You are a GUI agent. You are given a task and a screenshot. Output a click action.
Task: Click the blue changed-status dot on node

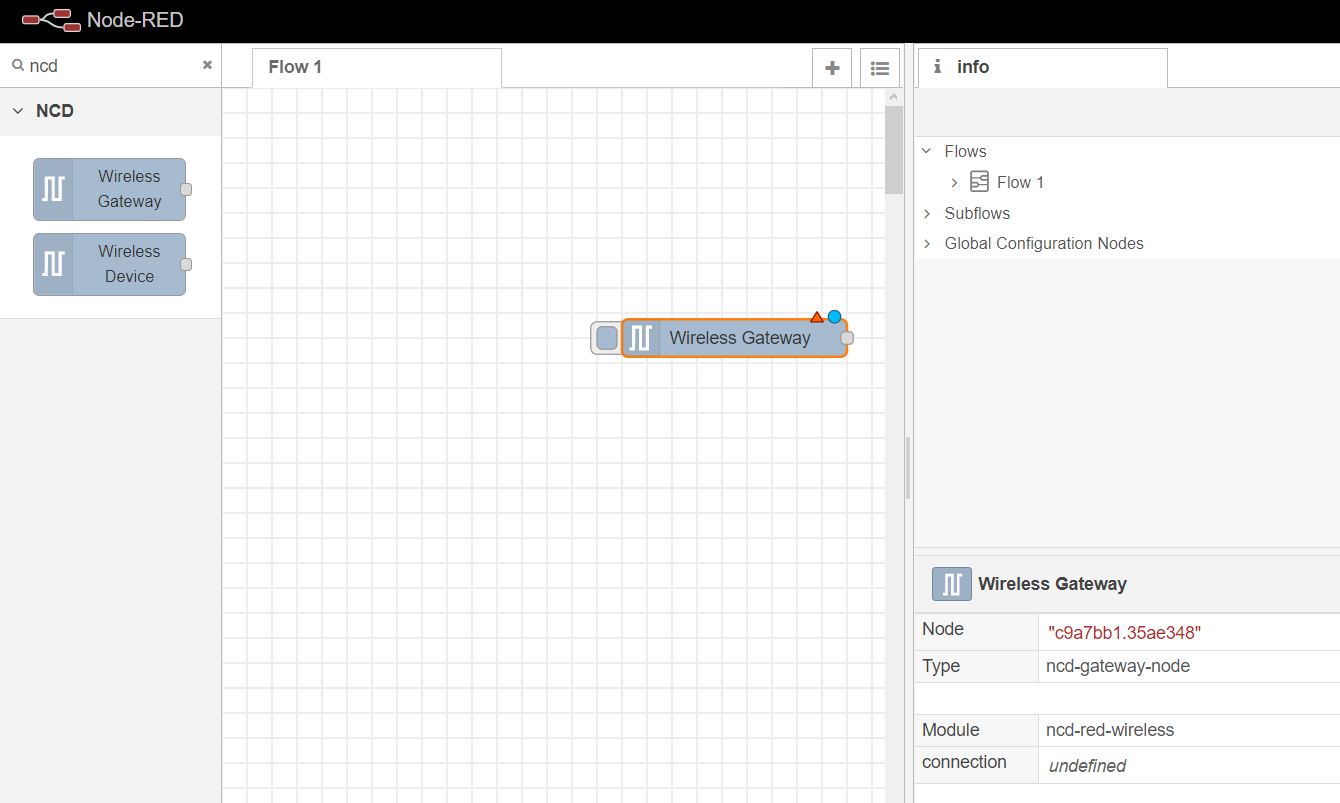coord(834,316)
